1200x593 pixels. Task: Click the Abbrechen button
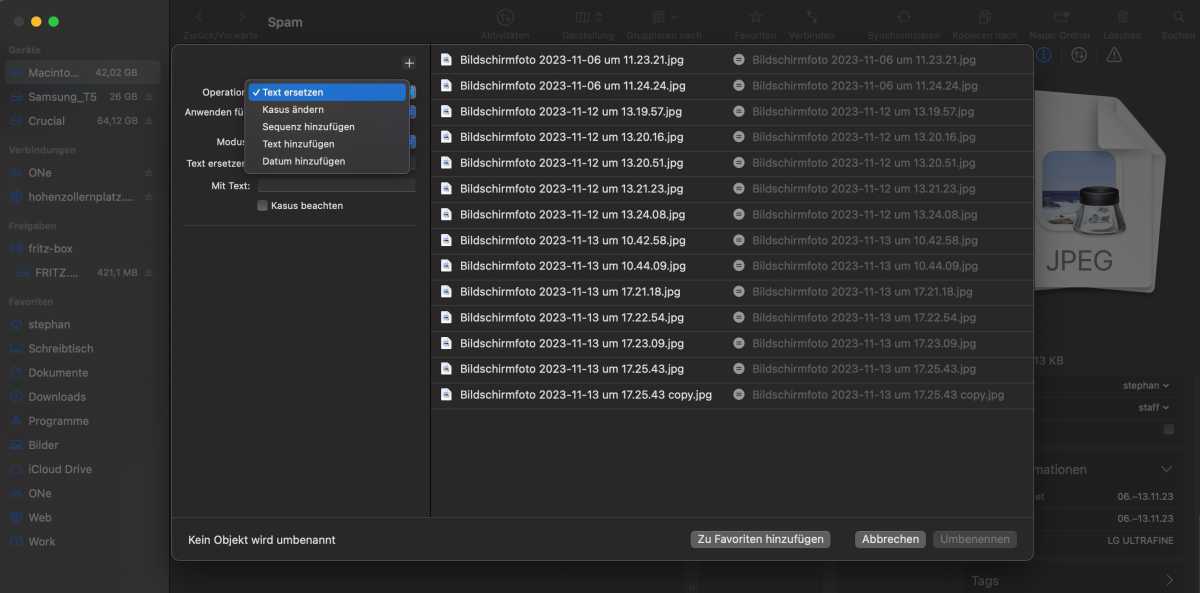point(890,539)
